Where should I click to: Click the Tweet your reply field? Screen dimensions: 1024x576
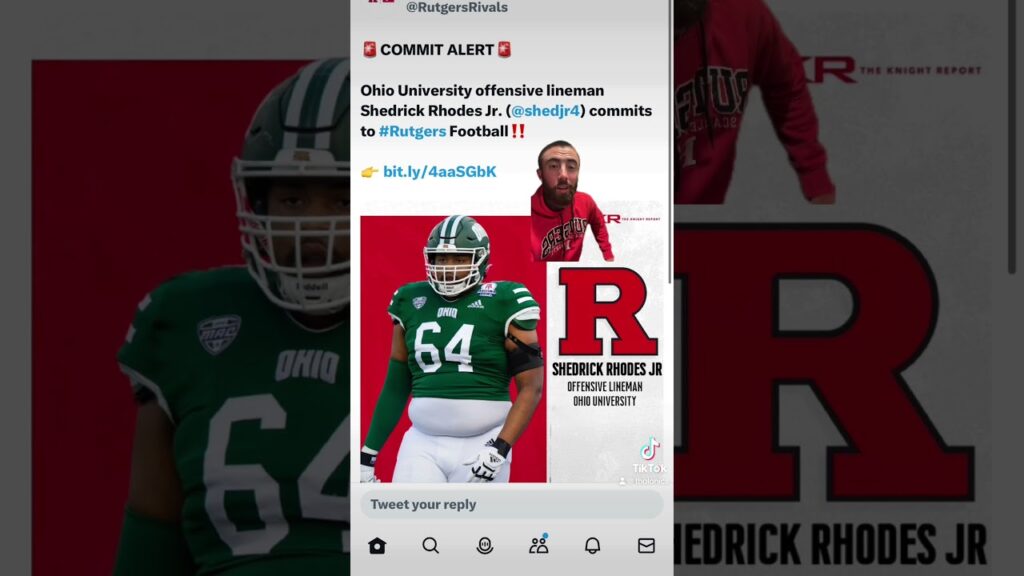pos(512,504)
